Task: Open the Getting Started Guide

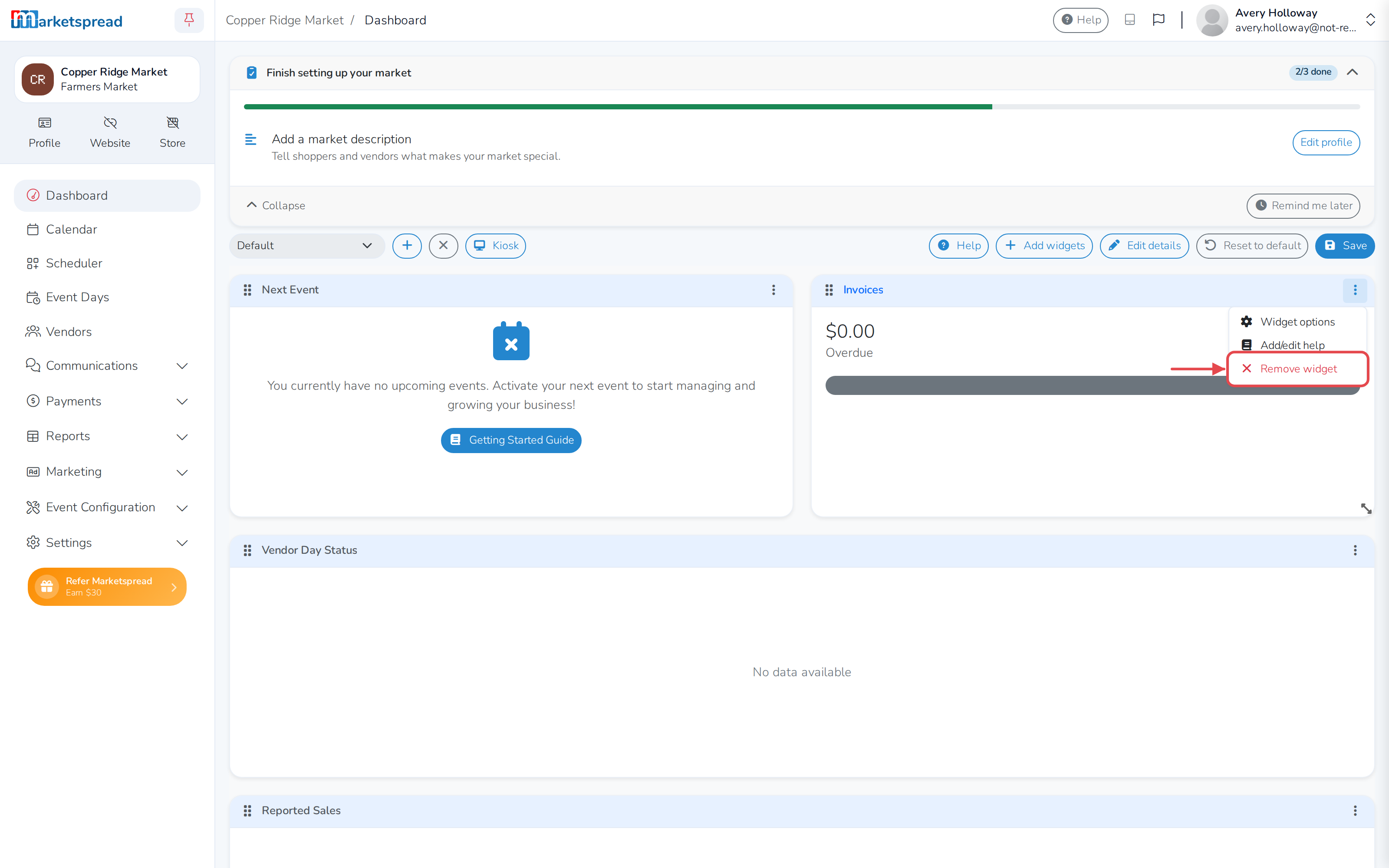Action: [x=511, y=441]
